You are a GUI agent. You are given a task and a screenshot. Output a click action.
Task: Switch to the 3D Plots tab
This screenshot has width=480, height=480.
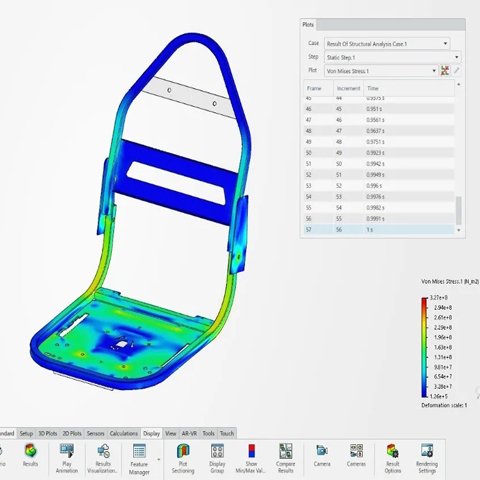tap(48, 433)
